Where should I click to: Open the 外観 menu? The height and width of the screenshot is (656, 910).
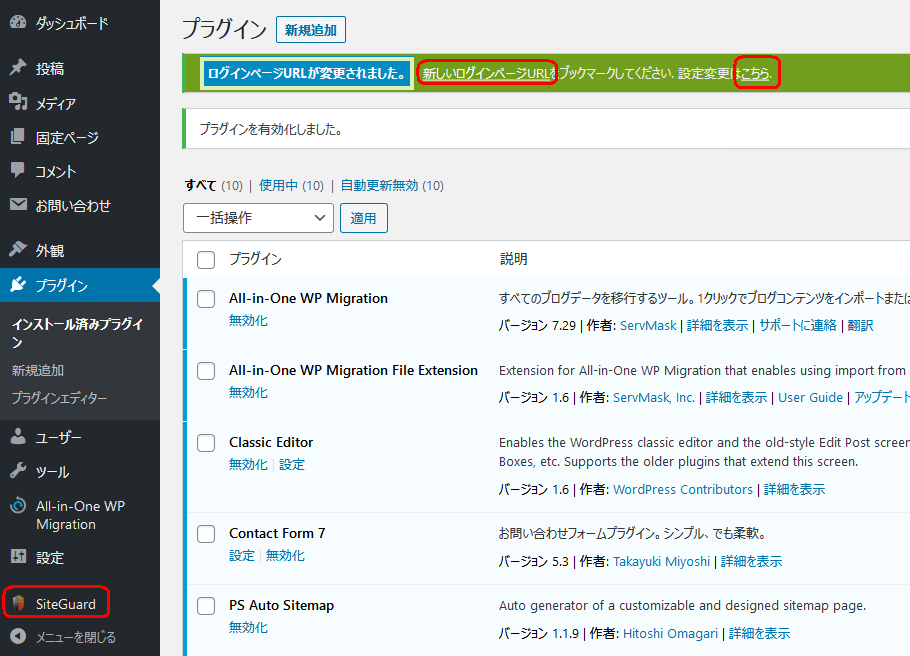pyautogui.click(x=50, y=250)
